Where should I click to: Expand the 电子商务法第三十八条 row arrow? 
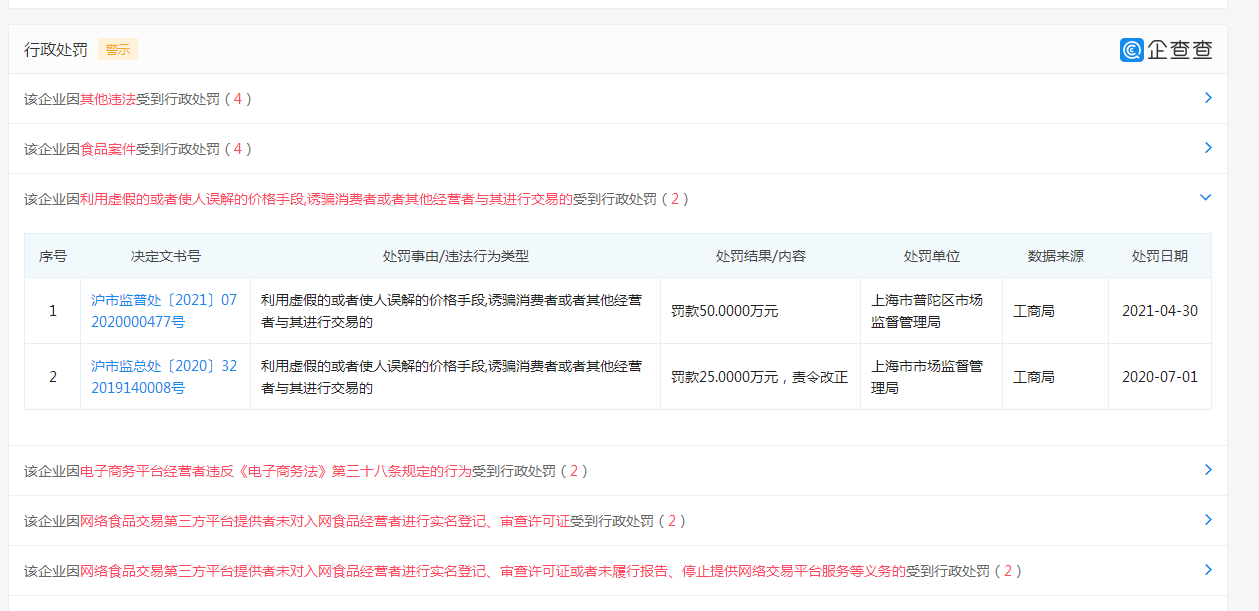(1208, 470)
